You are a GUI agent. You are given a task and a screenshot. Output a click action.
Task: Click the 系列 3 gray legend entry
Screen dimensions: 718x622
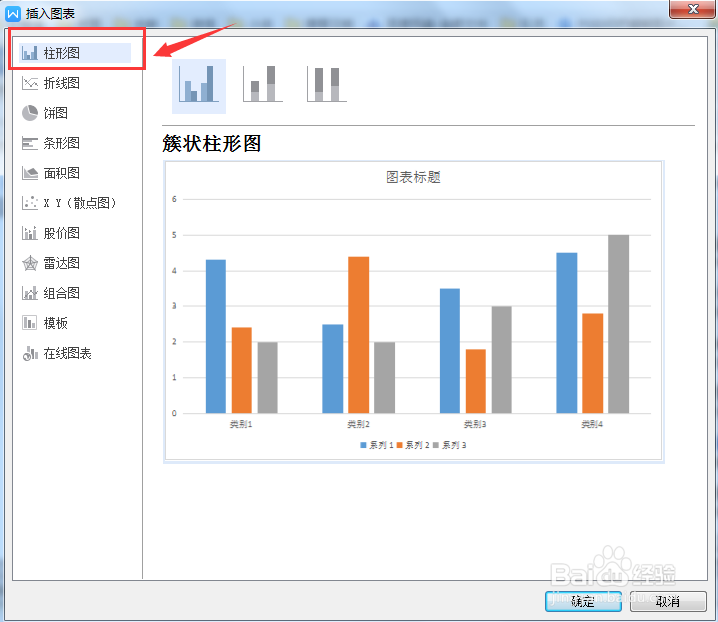tap(449, 445)
